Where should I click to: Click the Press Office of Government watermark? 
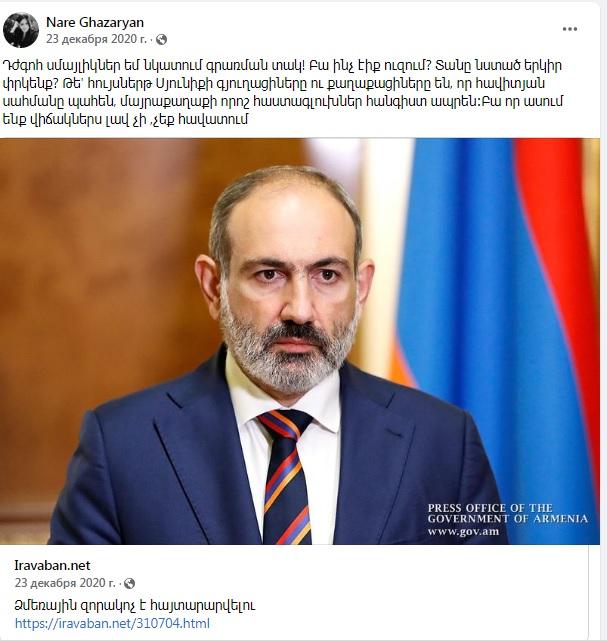pyautogui.click(x=507, y=513)
